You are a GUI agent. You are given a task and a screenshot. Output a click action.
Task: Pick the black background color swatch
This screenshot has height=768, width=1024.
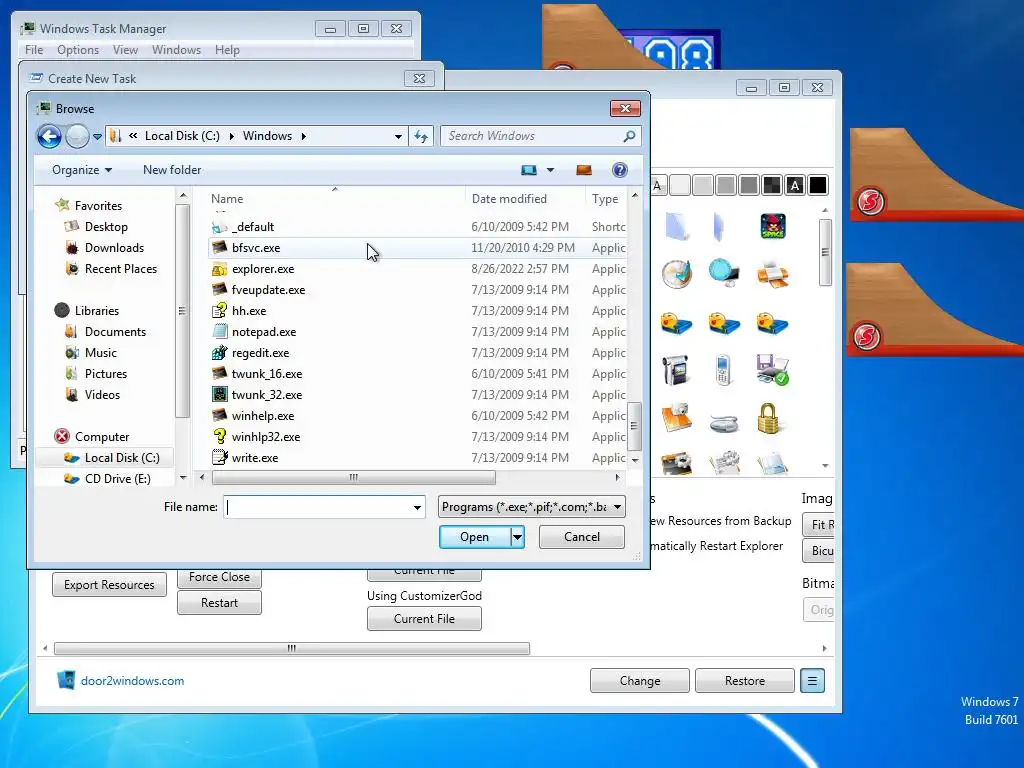pyautogui.click(x=818, y=185)
